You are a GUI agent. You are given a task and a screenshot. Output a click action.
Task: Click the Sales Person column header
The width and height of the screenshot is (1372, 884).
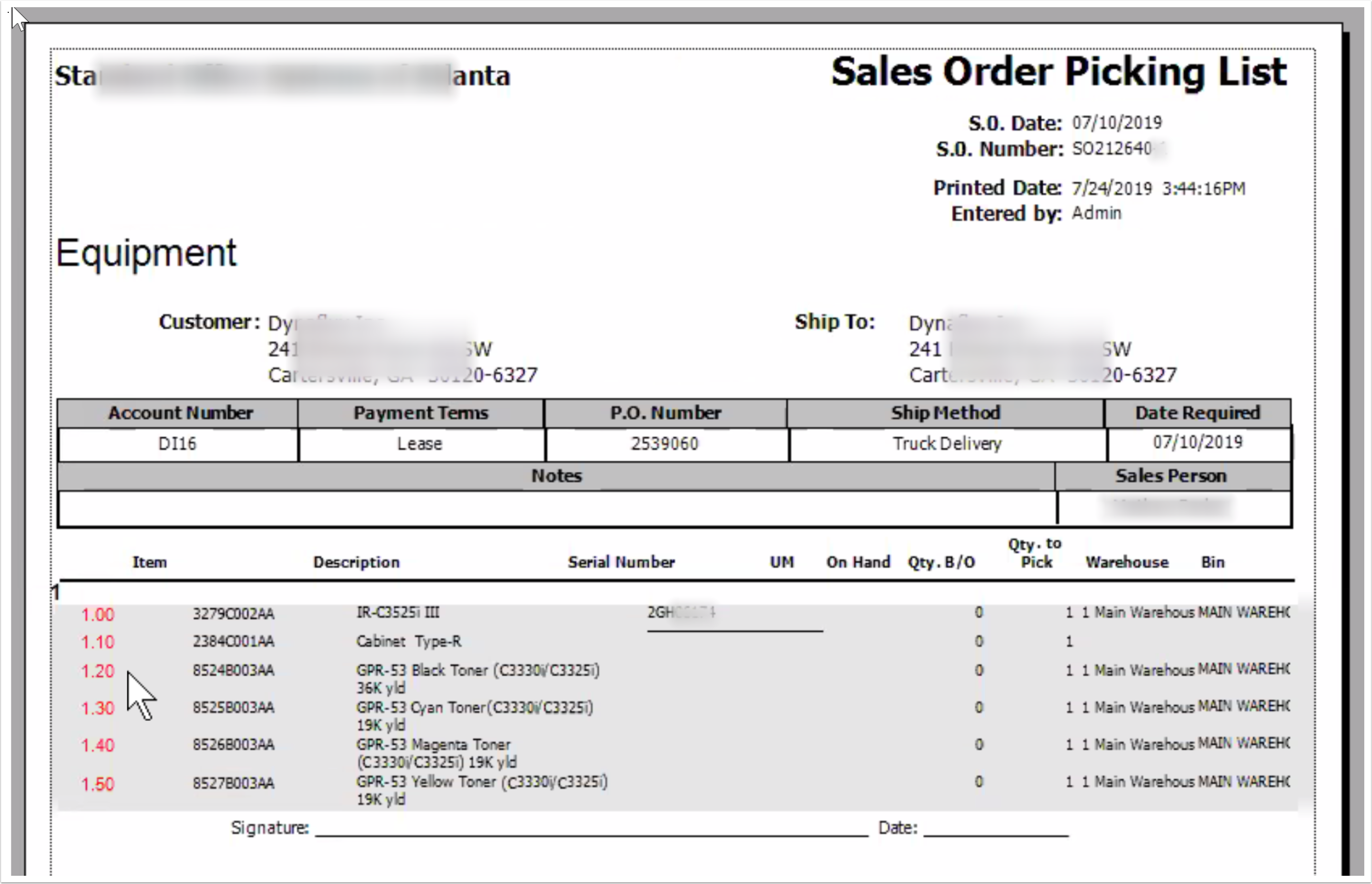coord(1170,476)
